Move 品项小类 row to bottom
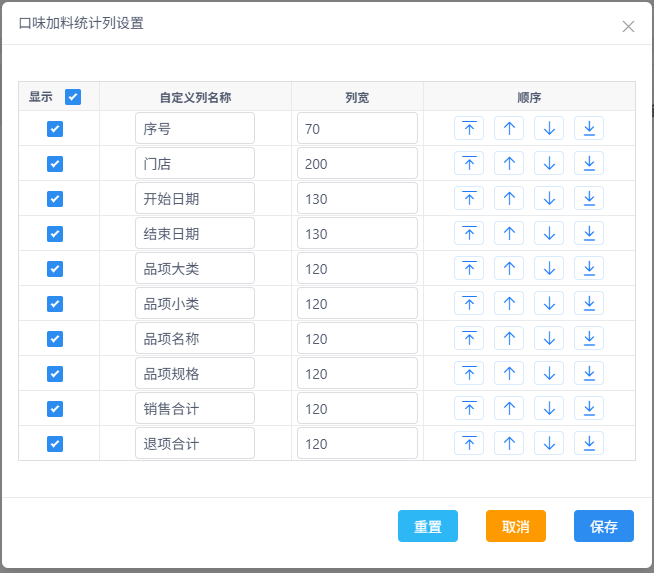Screen dimensions: 654x573 pyautogui.click(x=589, y=303)
